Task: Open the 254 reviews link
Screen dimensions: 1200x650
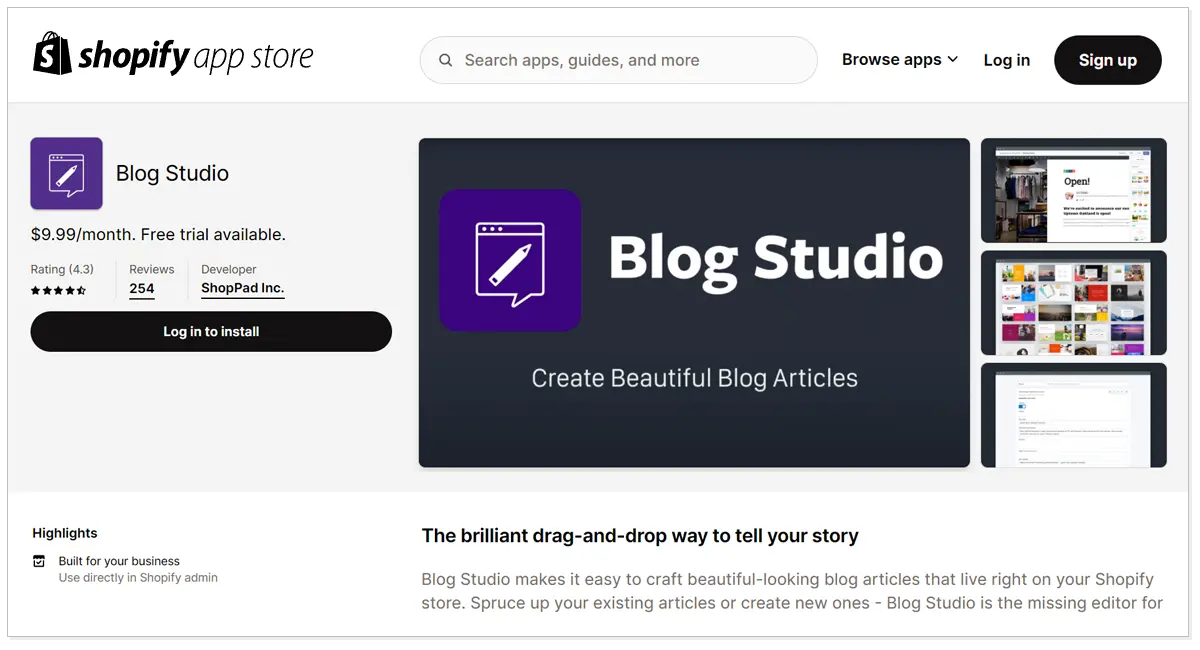Action: pyautogui.click(x=142, y=288)
